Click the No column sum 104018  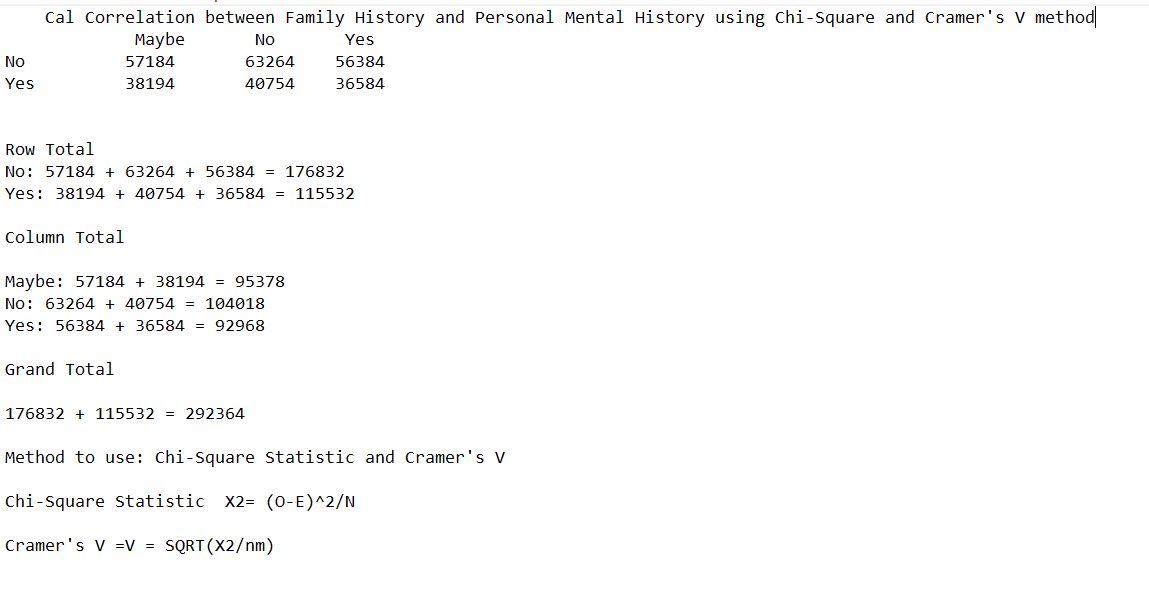234,303
